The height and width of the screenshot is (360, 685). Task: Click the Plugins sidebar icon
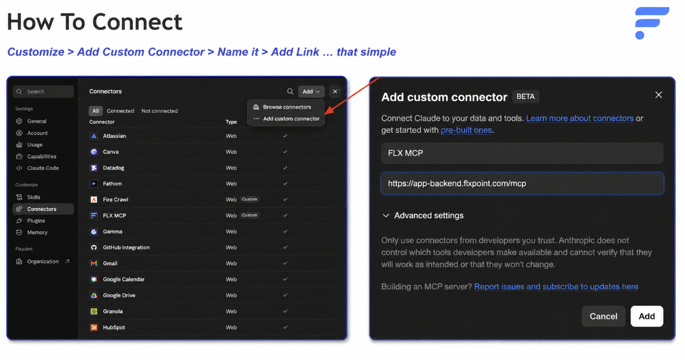coord(19,221)
